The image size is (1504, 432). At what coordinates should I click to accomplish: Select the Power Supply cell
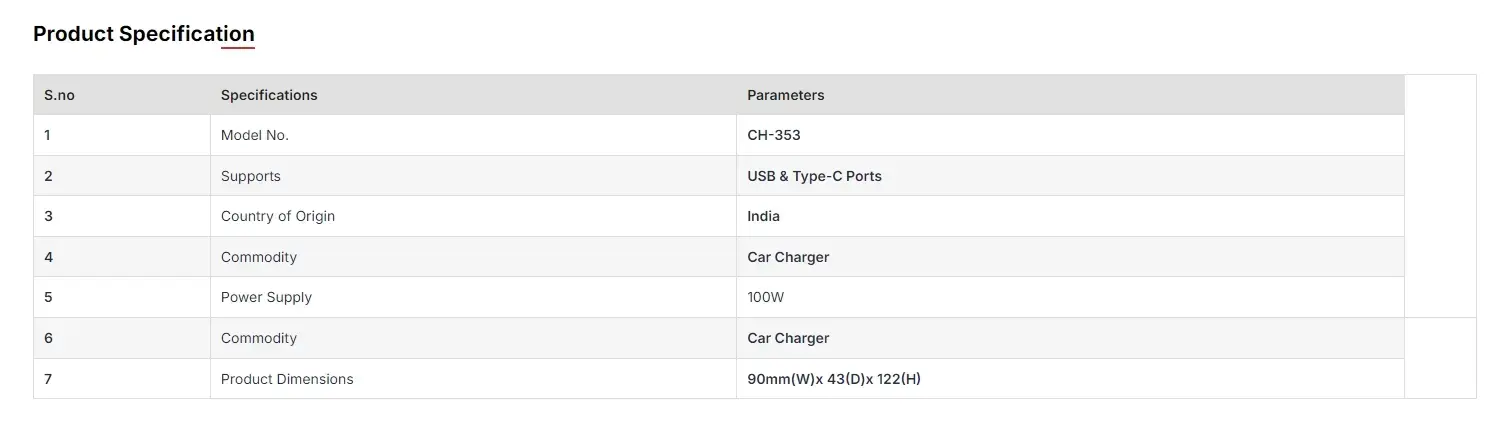(473, 297)
